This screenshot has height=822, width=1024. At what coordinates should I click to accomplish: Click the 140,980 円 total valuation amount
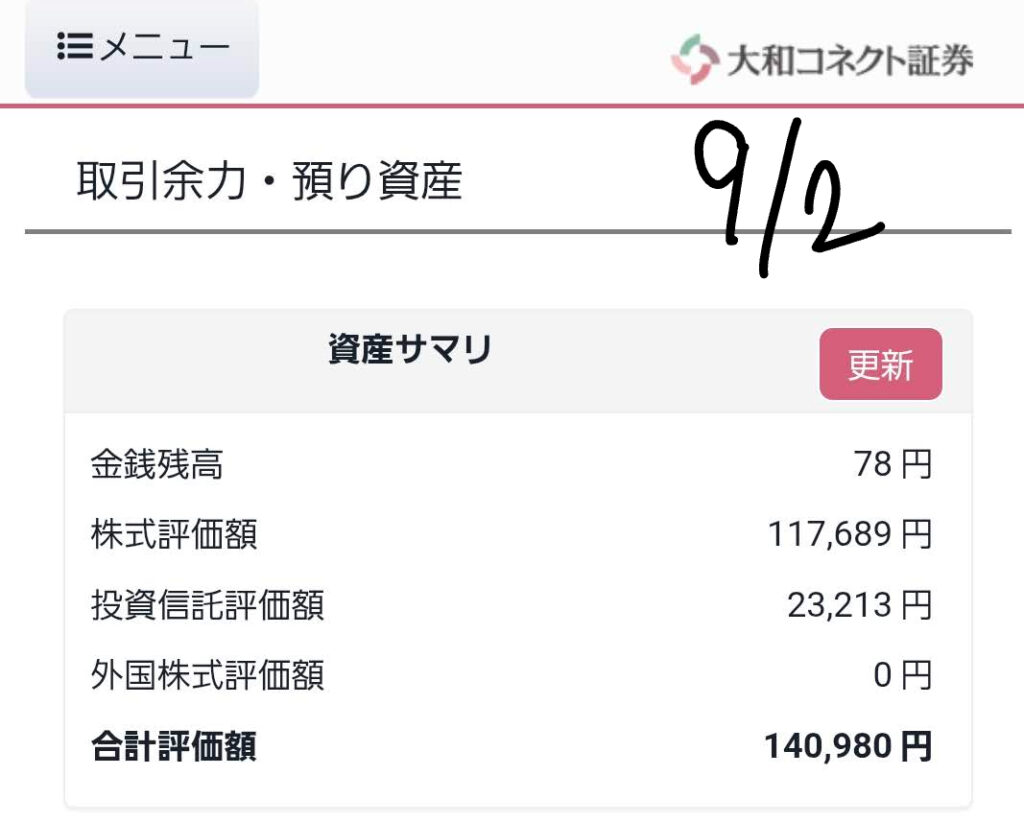tap(848, 746)
